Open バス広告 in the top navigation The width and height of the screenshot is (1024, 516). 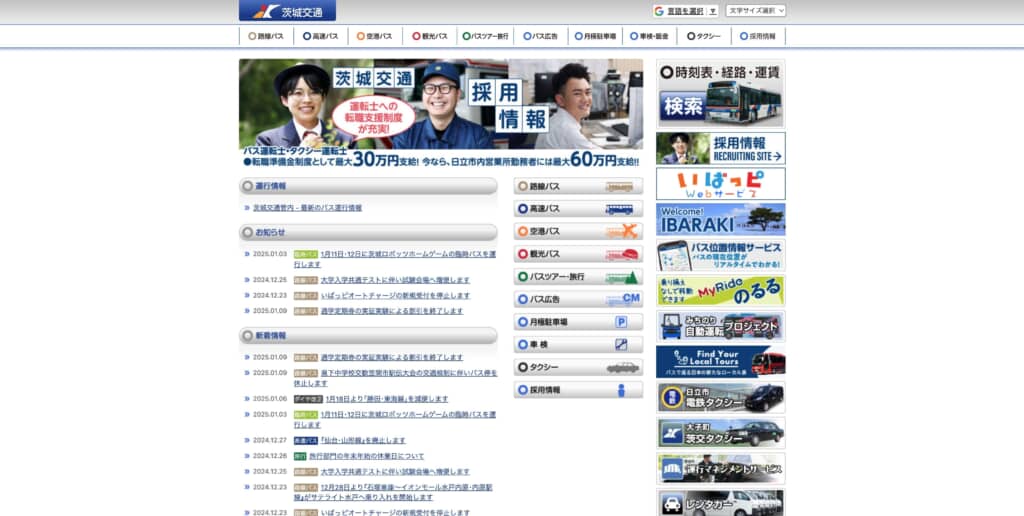(x=541, y=37)
